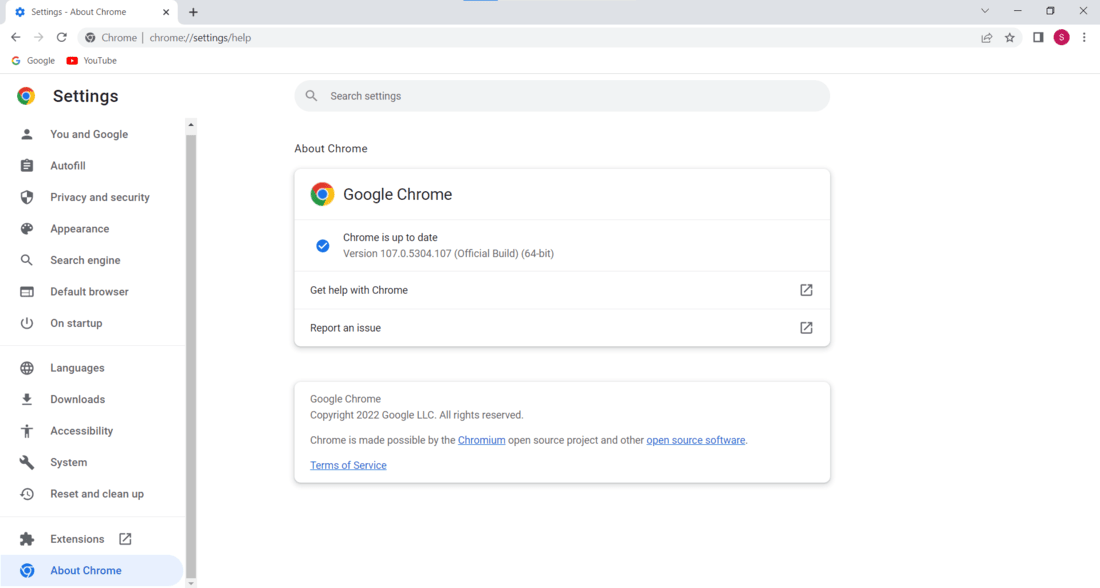Open Get help with Chrome external link icon
The height and width of the screenshot is (588, 1100).
click(x=806, y=290)
